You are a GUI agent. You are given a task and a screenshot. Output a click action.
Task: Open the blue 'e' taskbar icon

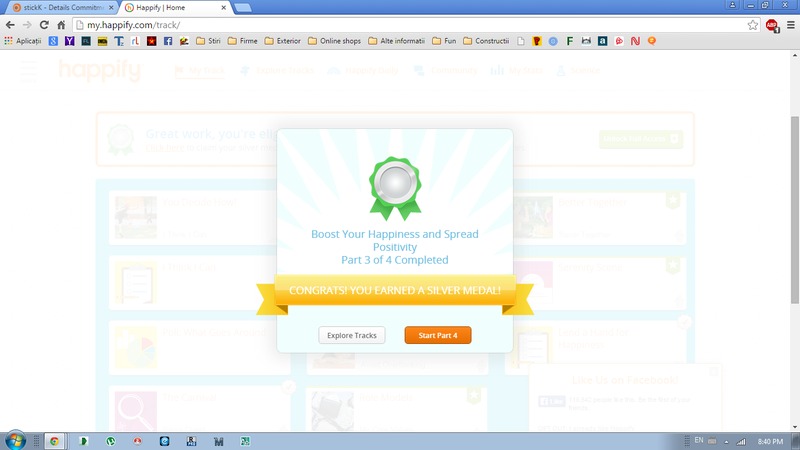tap(164, 441)
